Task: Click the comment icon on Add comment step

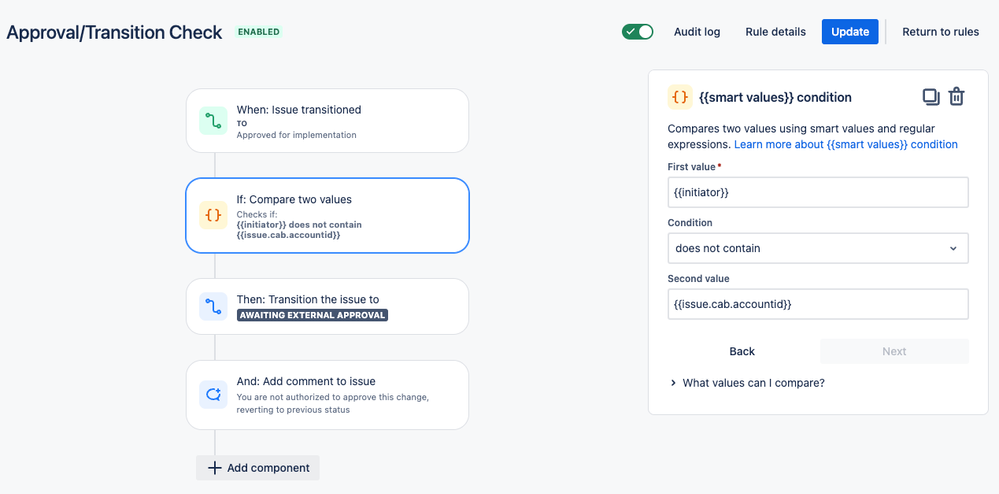Action: click(x=213, y=395)
